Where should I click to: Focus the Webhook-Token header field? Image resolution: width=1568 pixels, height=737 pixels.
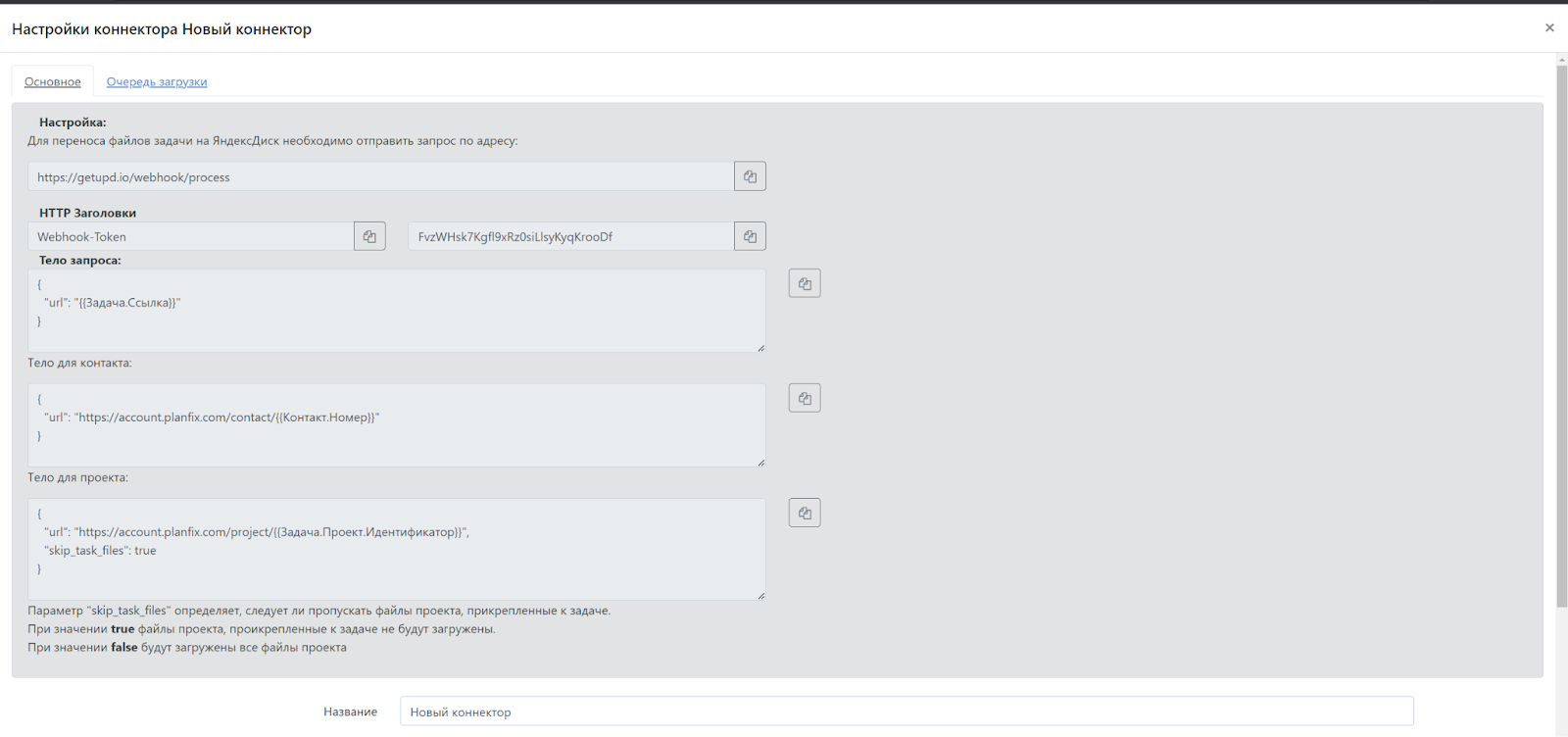tap(191, 236)
